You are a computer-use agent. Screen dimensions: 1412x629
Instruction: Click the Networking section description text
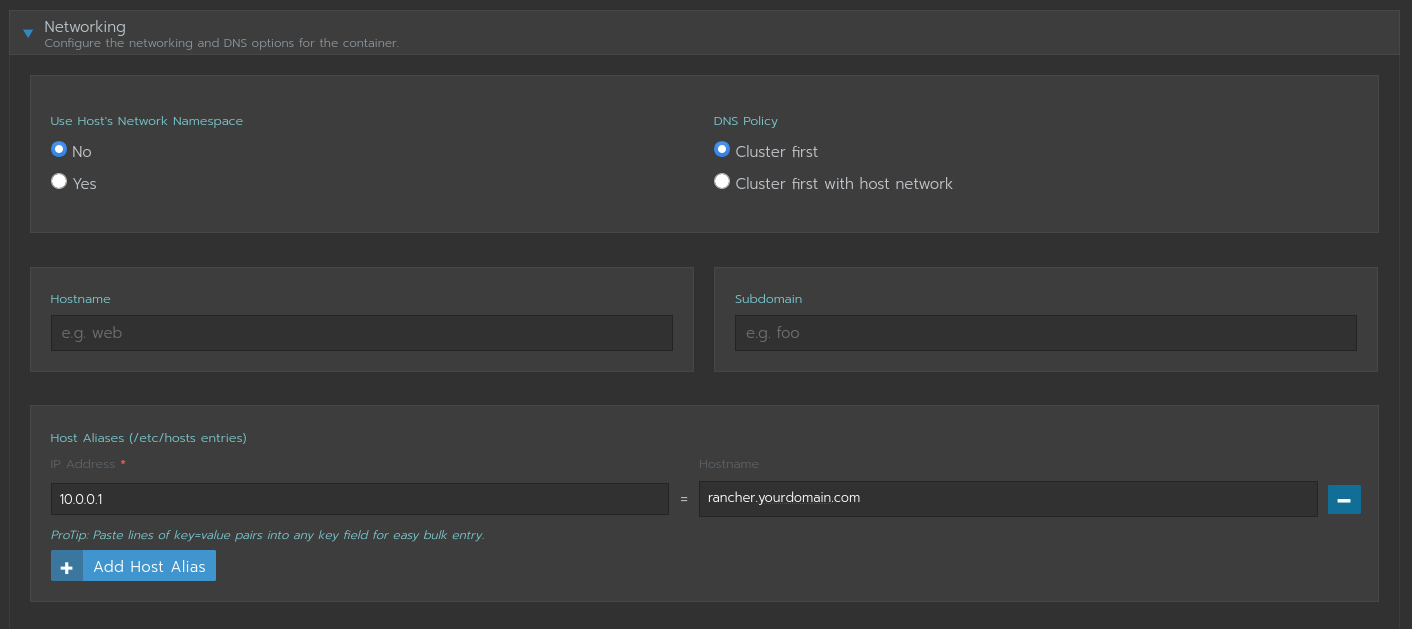click(222, 43)
